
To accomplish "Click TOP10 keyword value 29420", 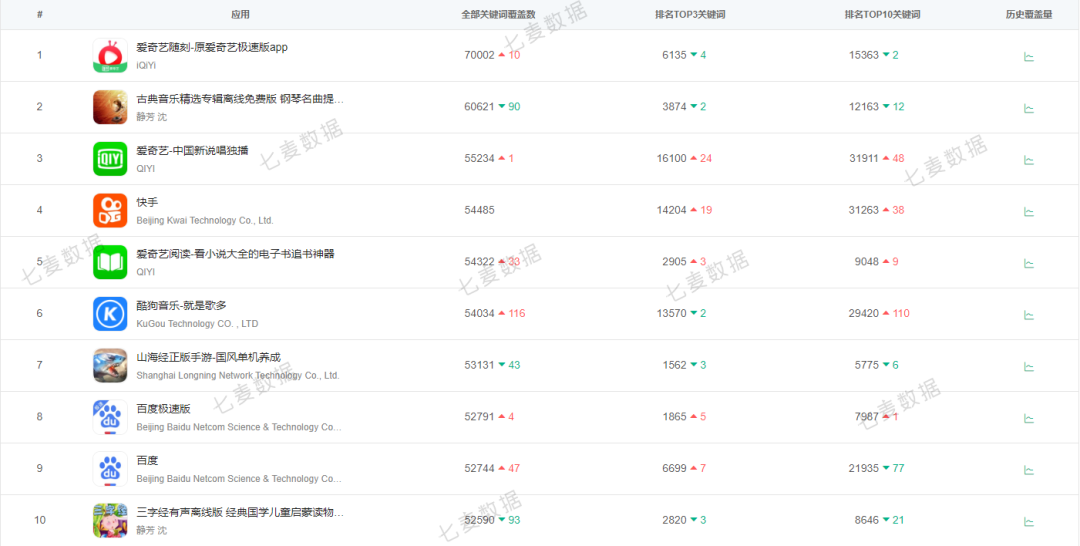I will coord(864,313).
